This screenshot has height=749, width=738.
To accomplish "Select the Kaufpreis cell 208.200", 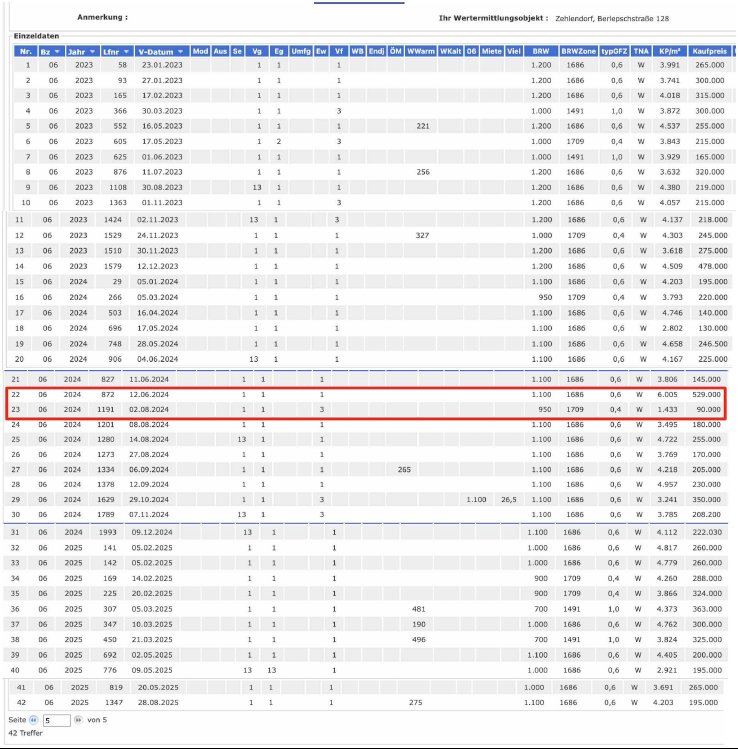I will [x=706, y=514].
